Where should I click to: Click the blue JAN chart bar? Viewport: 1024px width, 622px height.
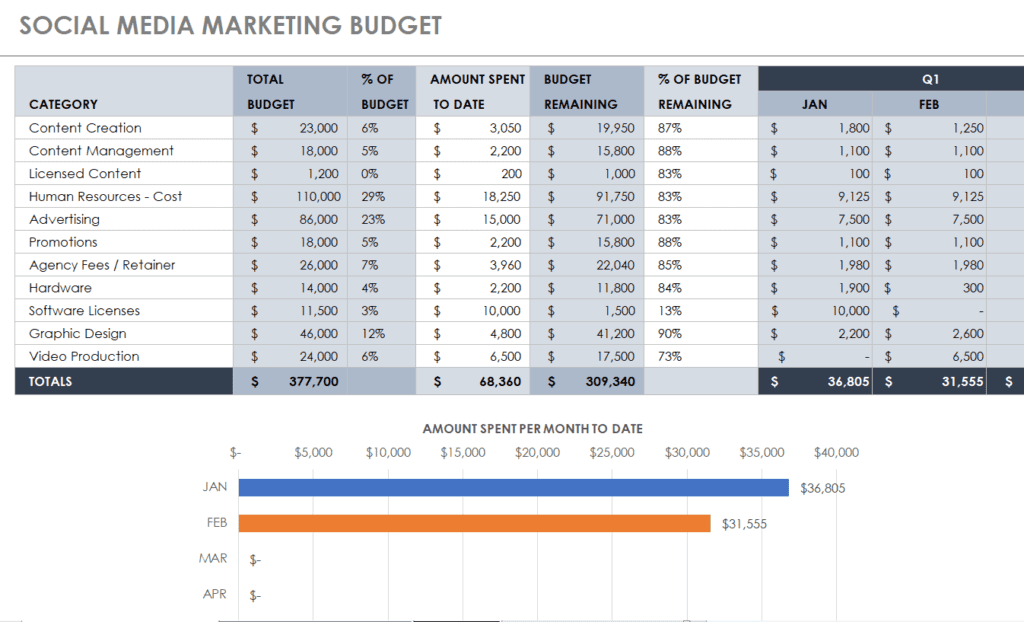coord(513,487)
